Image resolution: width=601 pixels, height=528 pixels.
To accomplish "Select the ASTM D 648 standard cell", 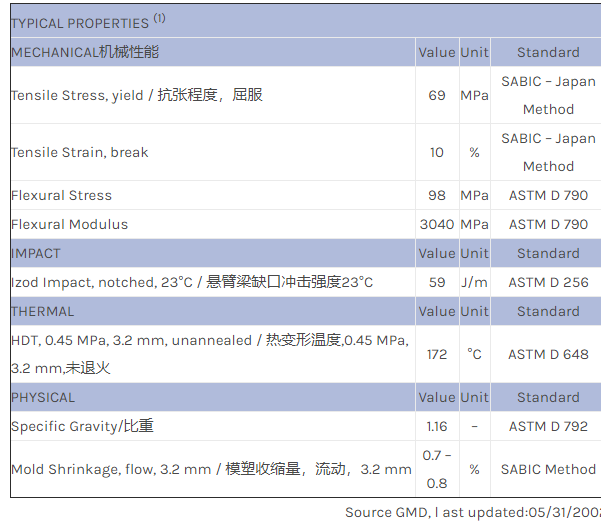I will click(x=548, y=354).
